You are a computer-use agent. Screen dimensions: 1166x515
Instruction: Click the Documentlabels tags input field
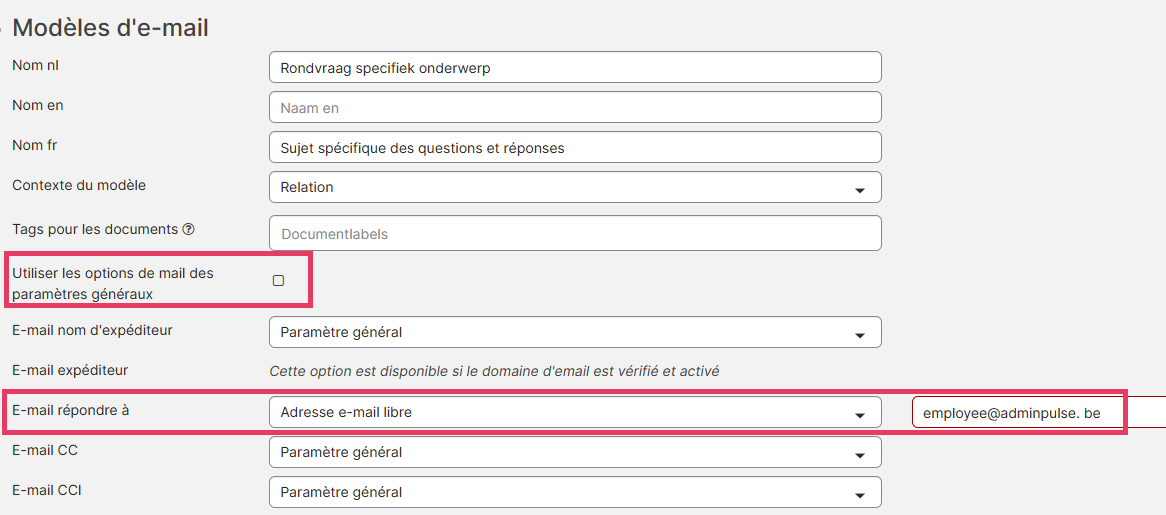point(575,233)
